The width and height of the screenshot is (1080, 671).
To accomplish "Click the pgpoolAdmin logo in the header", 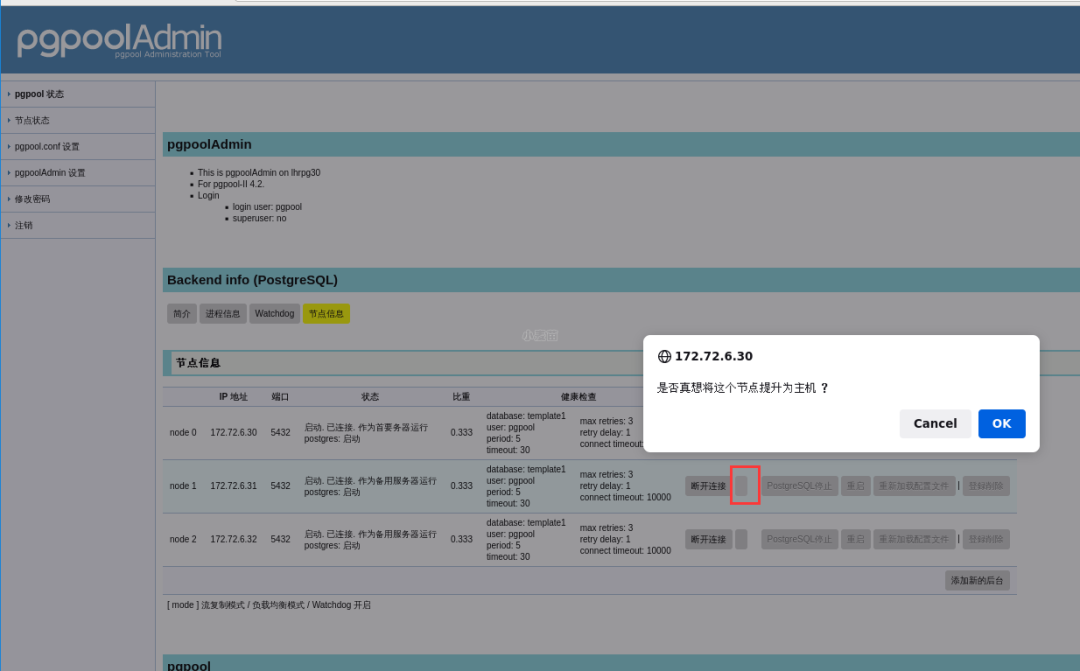I will point(119,40).
